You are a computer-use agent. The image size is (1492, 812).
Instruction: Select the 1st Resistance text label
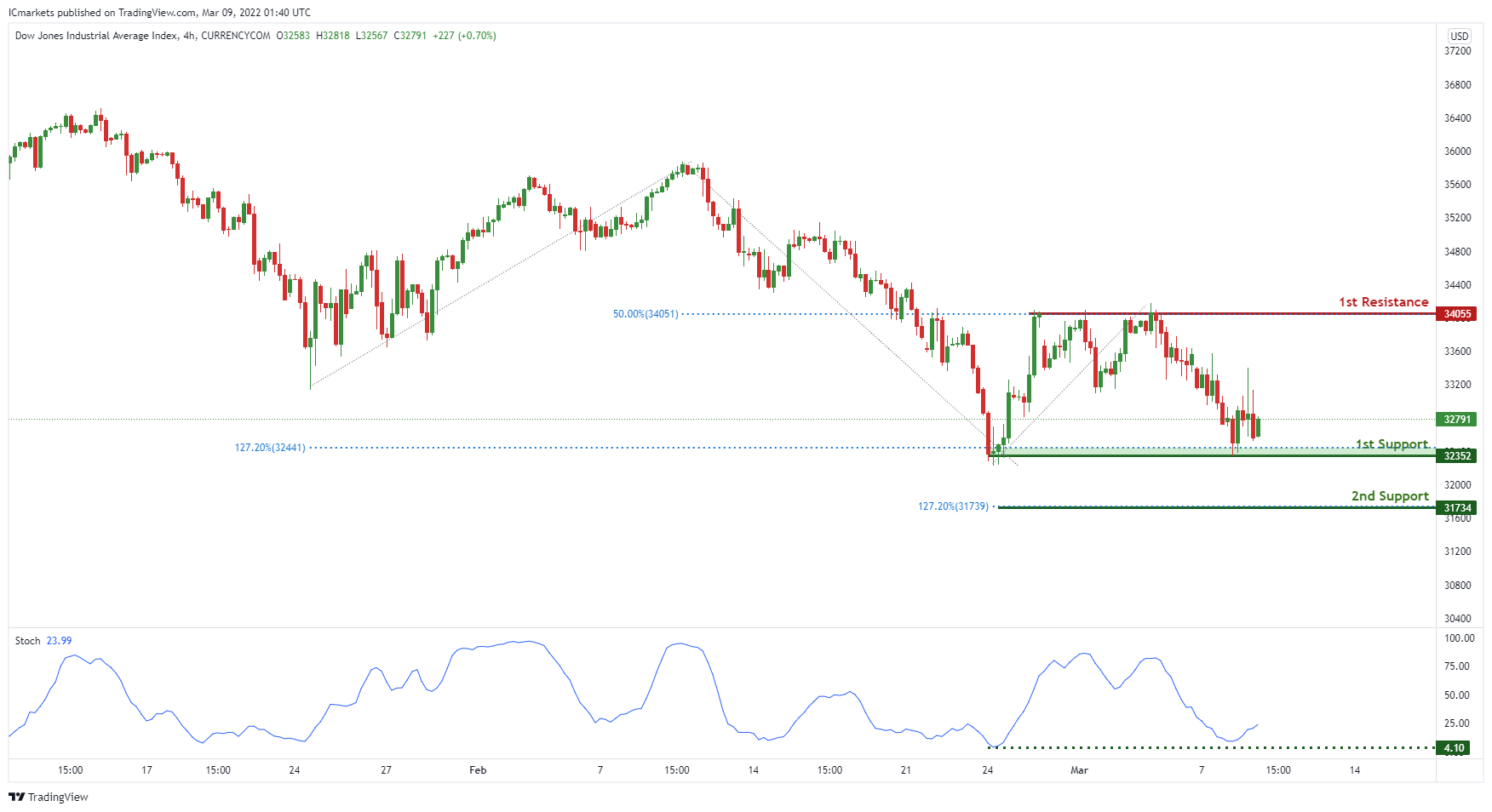point(1383,302)
